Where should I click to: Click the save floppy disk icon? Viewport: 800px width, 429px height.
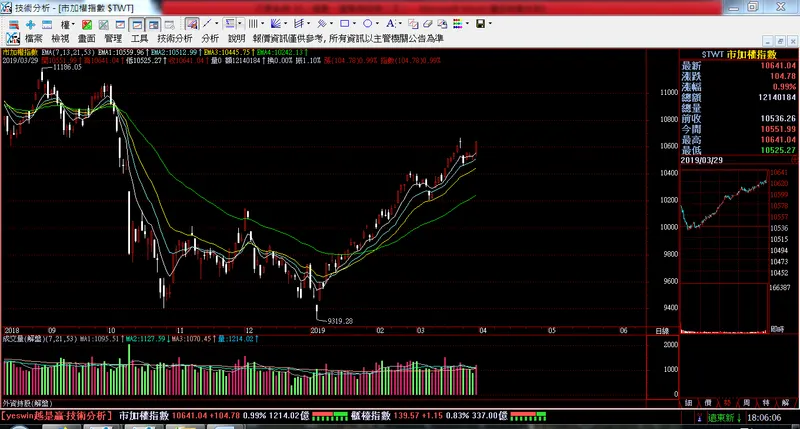pos(480,23)
